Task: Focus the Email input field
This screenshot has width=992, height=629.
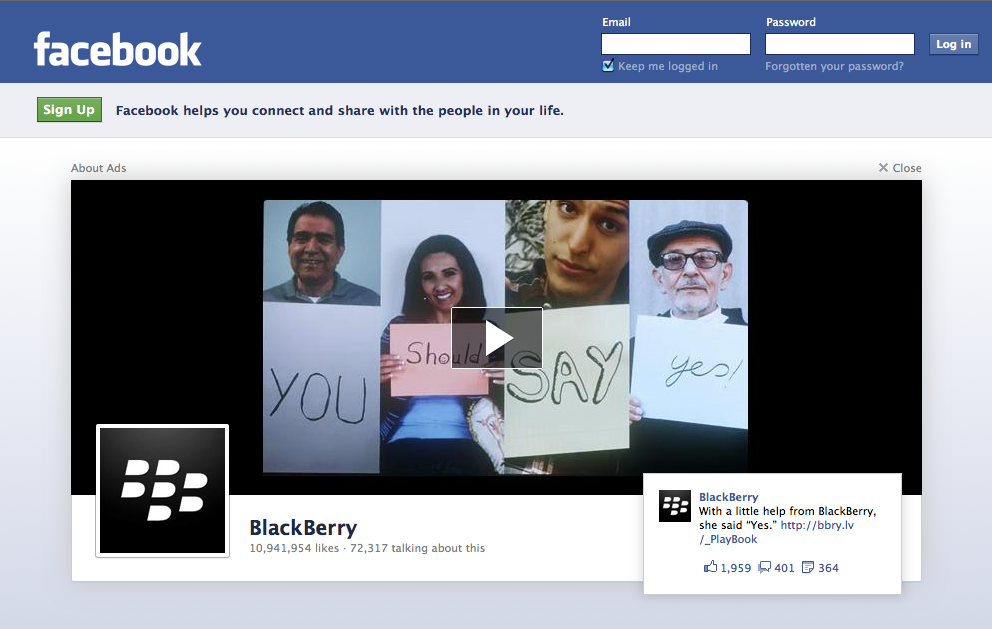Action: point(675,44)
